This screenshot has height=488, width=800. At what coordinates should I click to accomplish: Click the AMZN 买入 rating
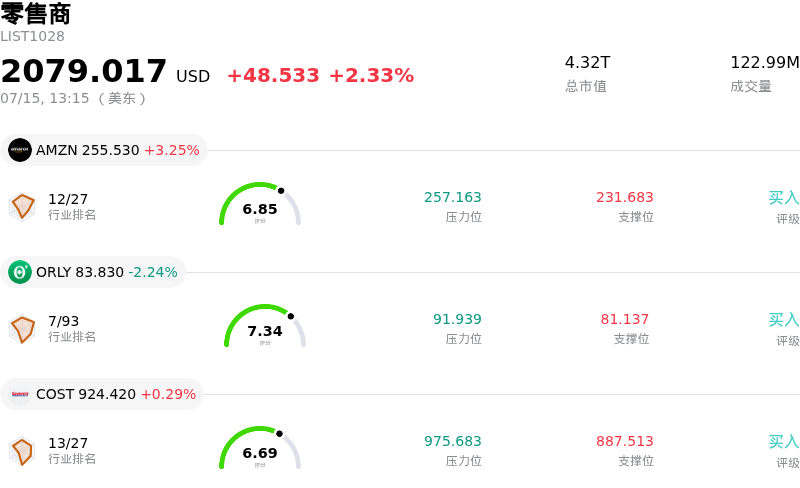coord(784,198)
